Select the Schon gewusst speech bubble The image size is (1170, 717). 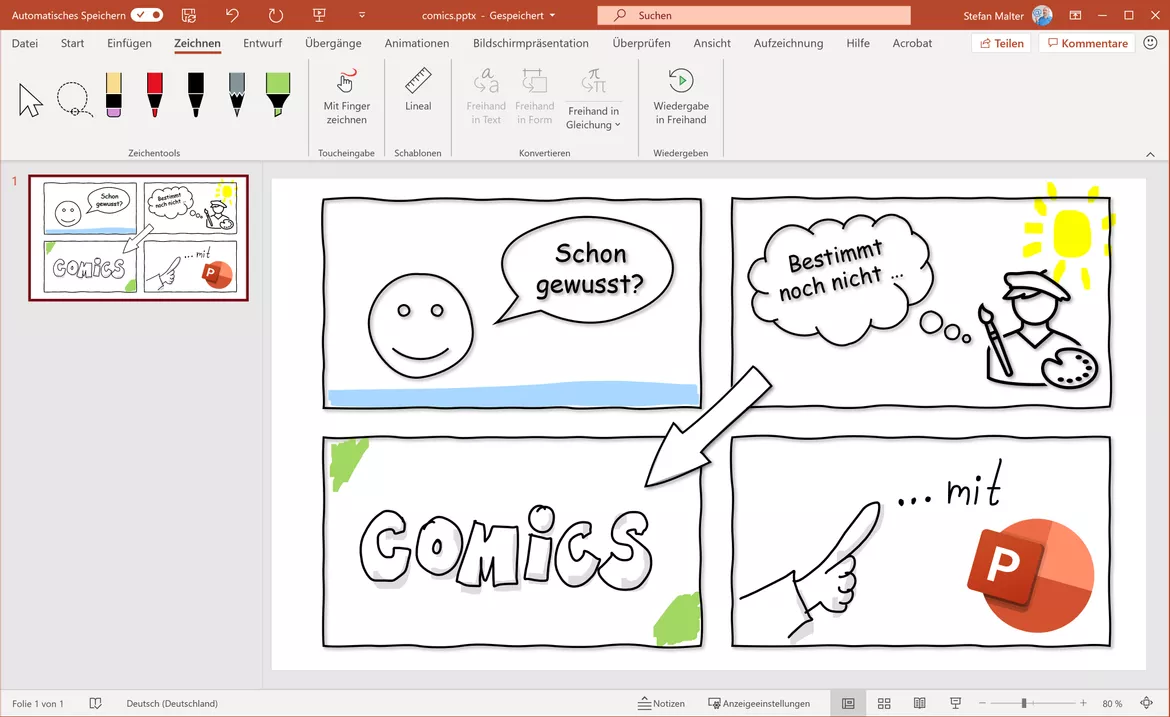(x=586, y=270)
